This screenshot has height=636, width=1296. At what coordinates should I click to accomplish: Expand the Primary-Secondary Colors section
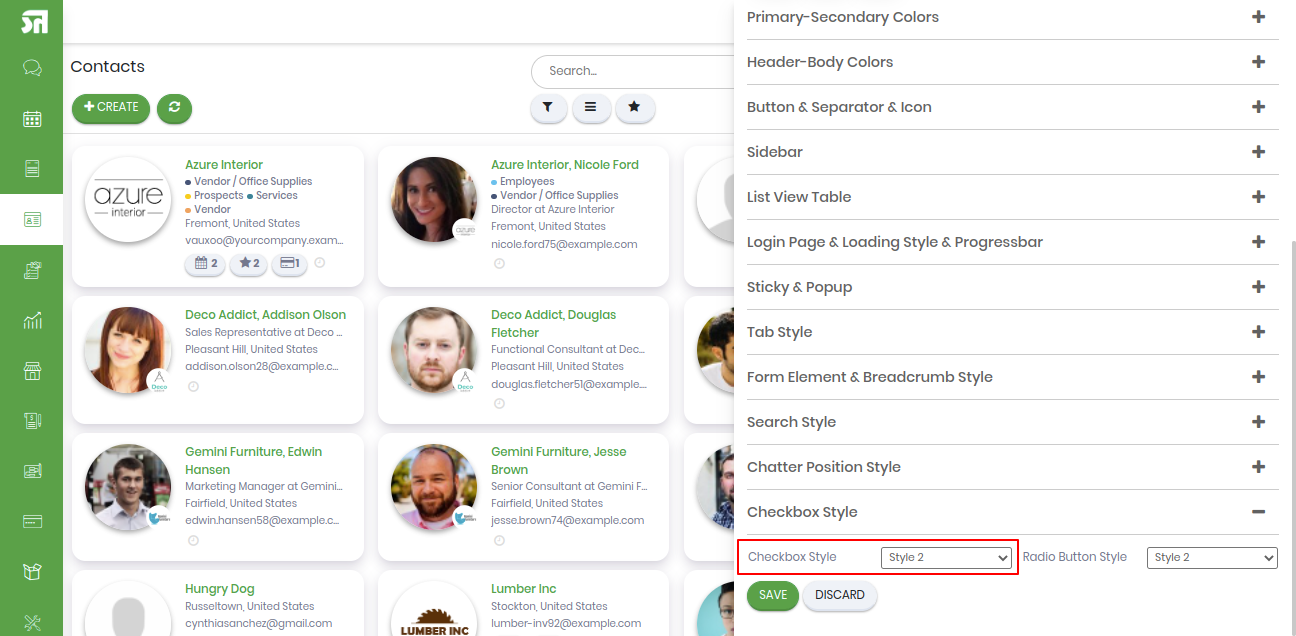point(1259,17)
